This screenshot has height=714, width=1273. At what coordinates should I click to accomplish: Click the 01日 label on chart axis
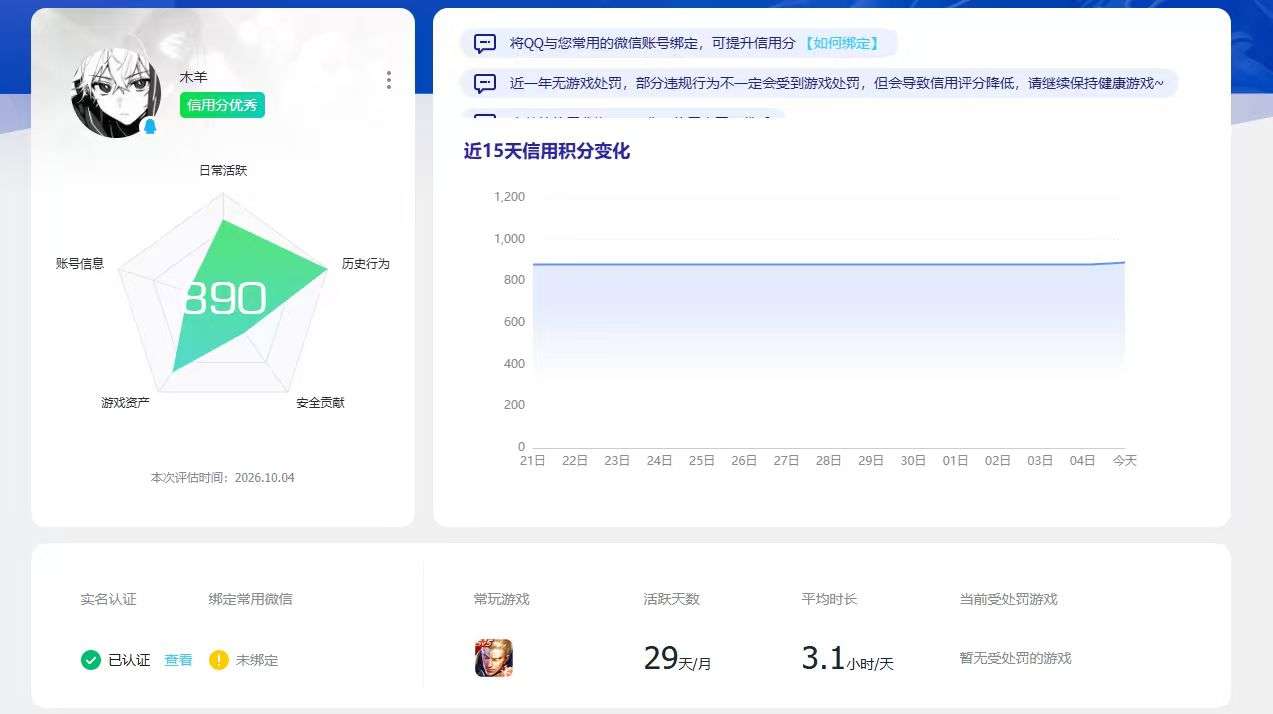point(956,461)
